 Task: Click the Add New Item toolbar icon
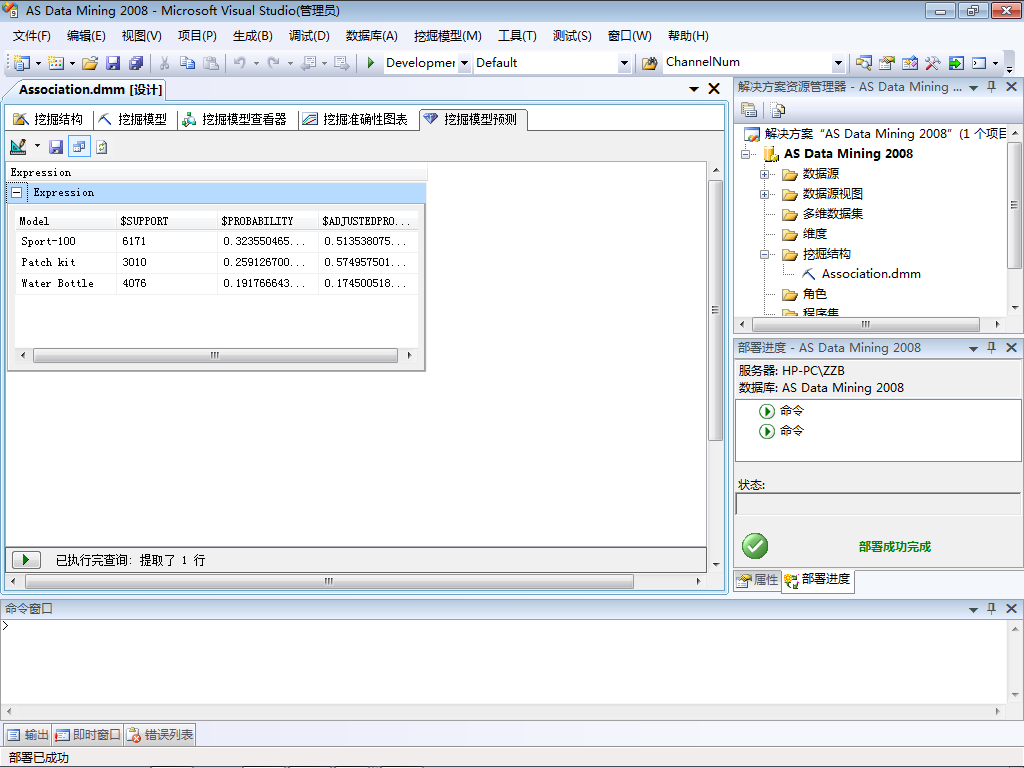coord(56,63)
